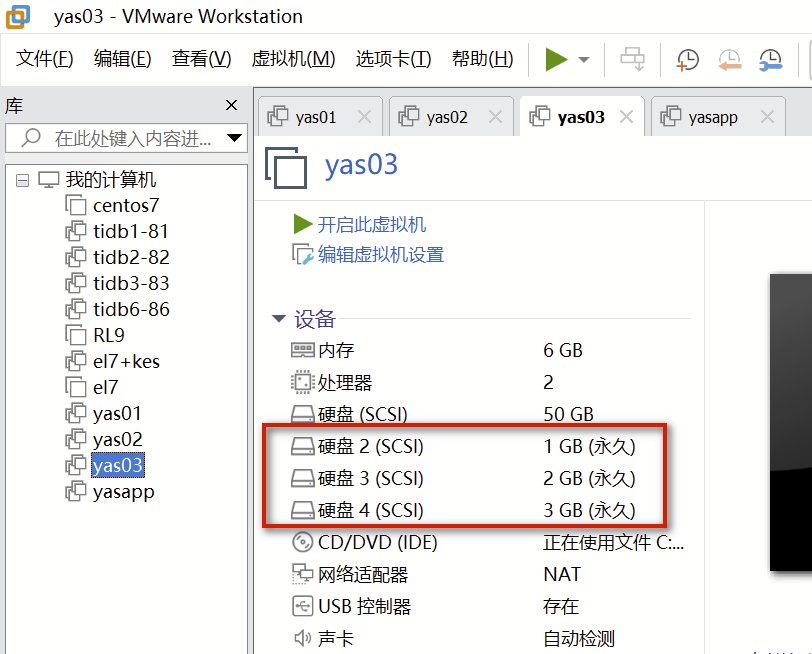Select yasapp in the library tree
Image resolution: width=812 pixels, height=654 pixels.
[124, 492]
